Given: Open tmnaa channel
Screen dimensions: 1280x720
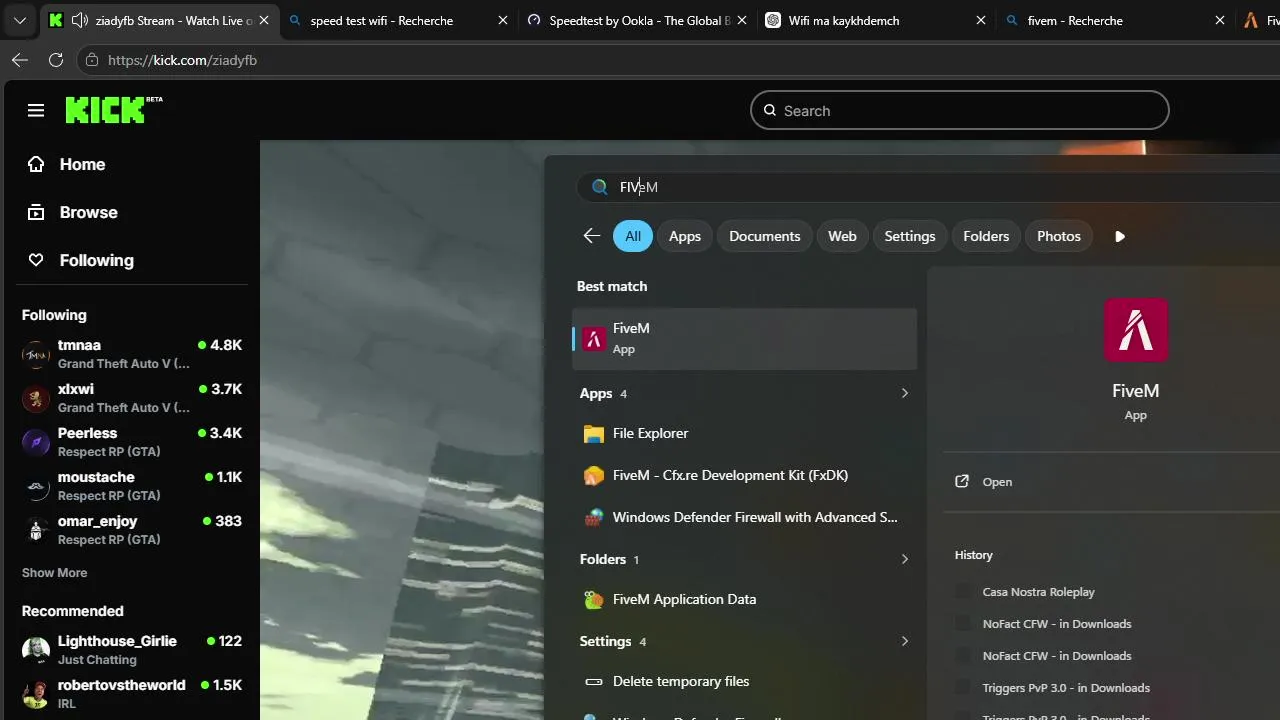Looking at the screenshot, I should tap(132, 354).
